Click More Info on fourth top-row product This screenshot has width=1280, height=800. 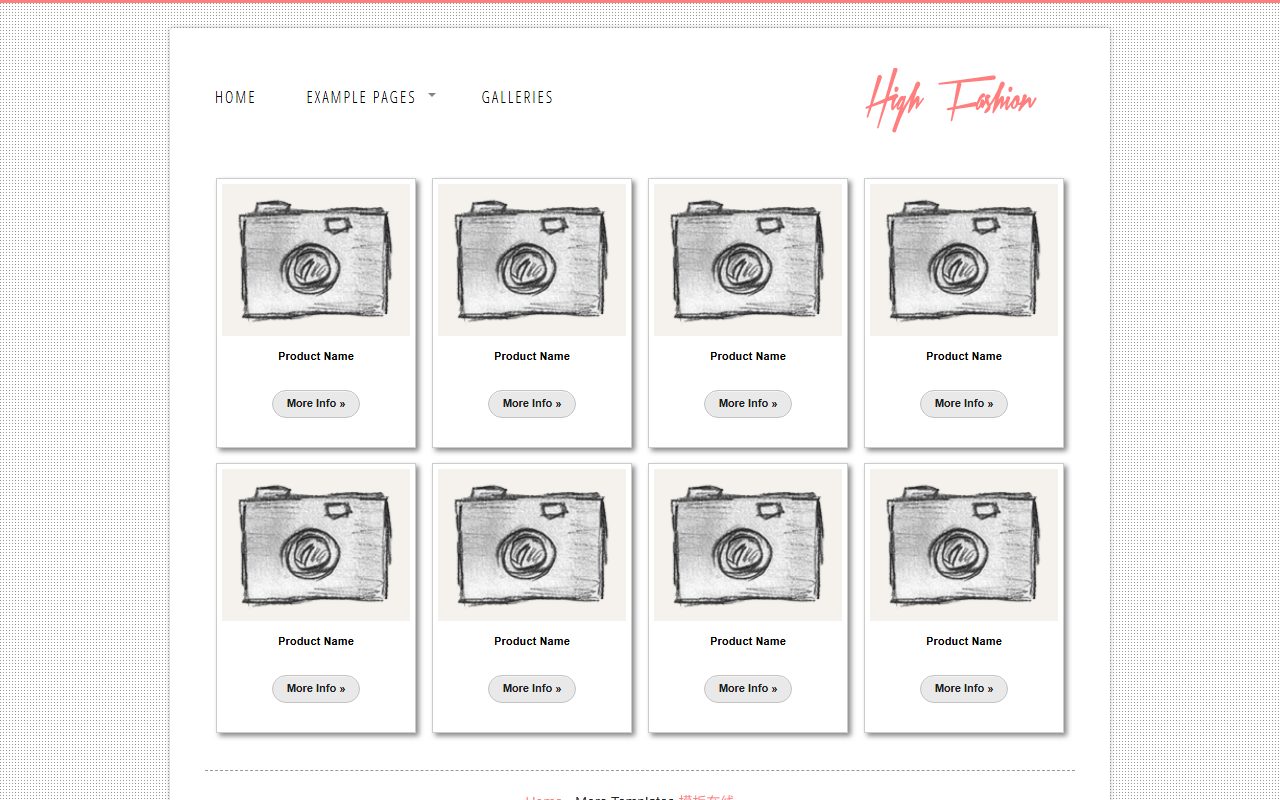(964, 404)
